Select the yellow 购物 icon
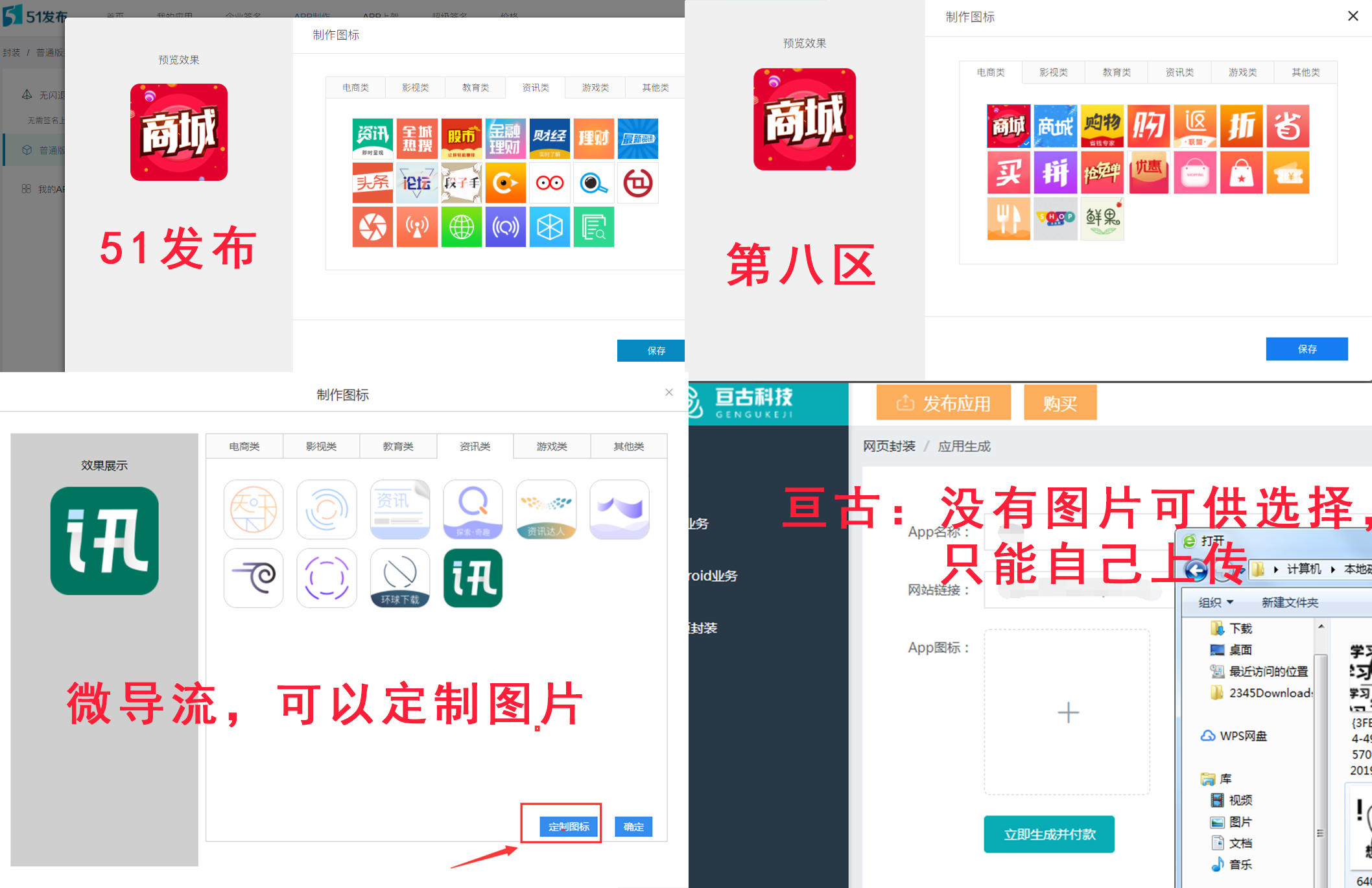The image size is (1372, 888). pyautogui.click(x=1102, y=126)
